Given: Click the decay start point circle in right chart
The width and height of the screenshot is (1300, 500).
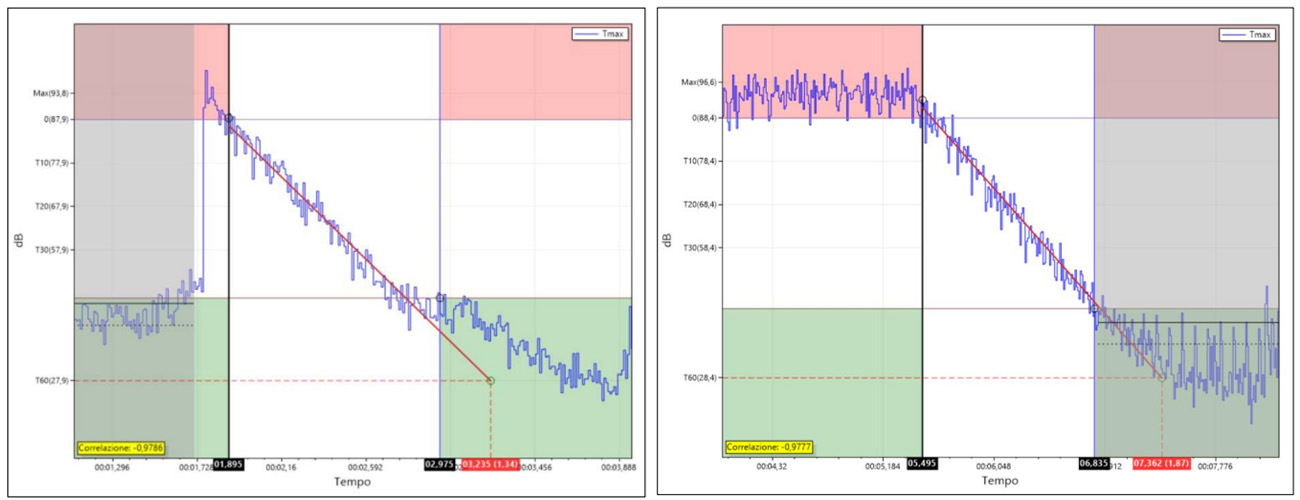Looking at the screenshot, I should 922,100.
